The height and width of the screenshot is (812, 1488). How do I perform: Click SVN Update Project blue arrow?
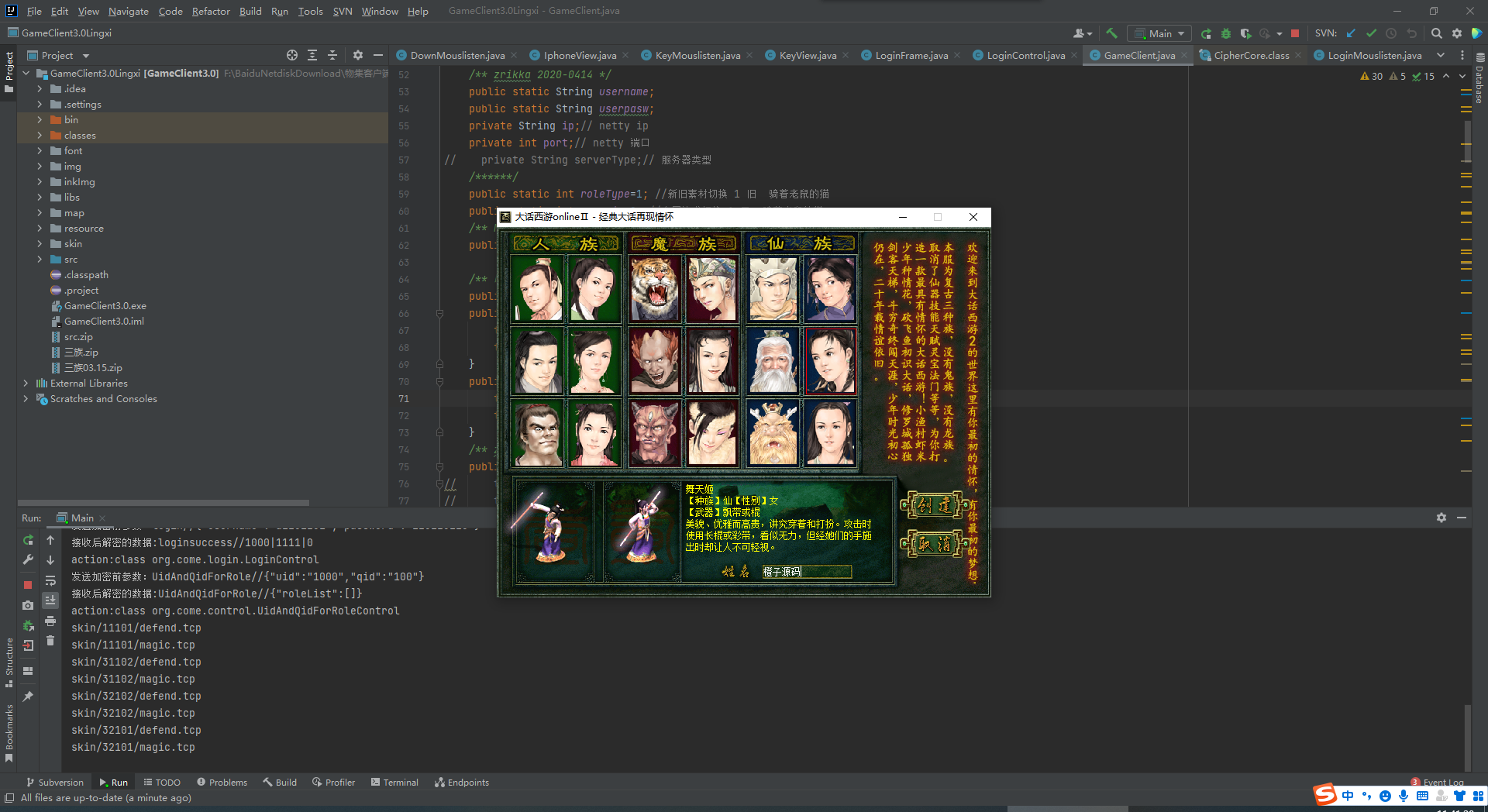1351,33
